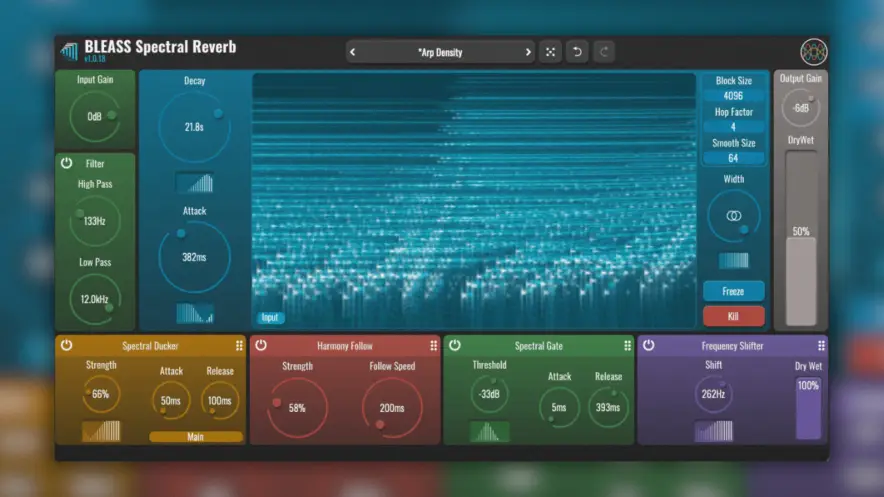884x497 pixels.
Task: Grab the Frequency Shifter reorder handle
Action: [x=821, y=345]
